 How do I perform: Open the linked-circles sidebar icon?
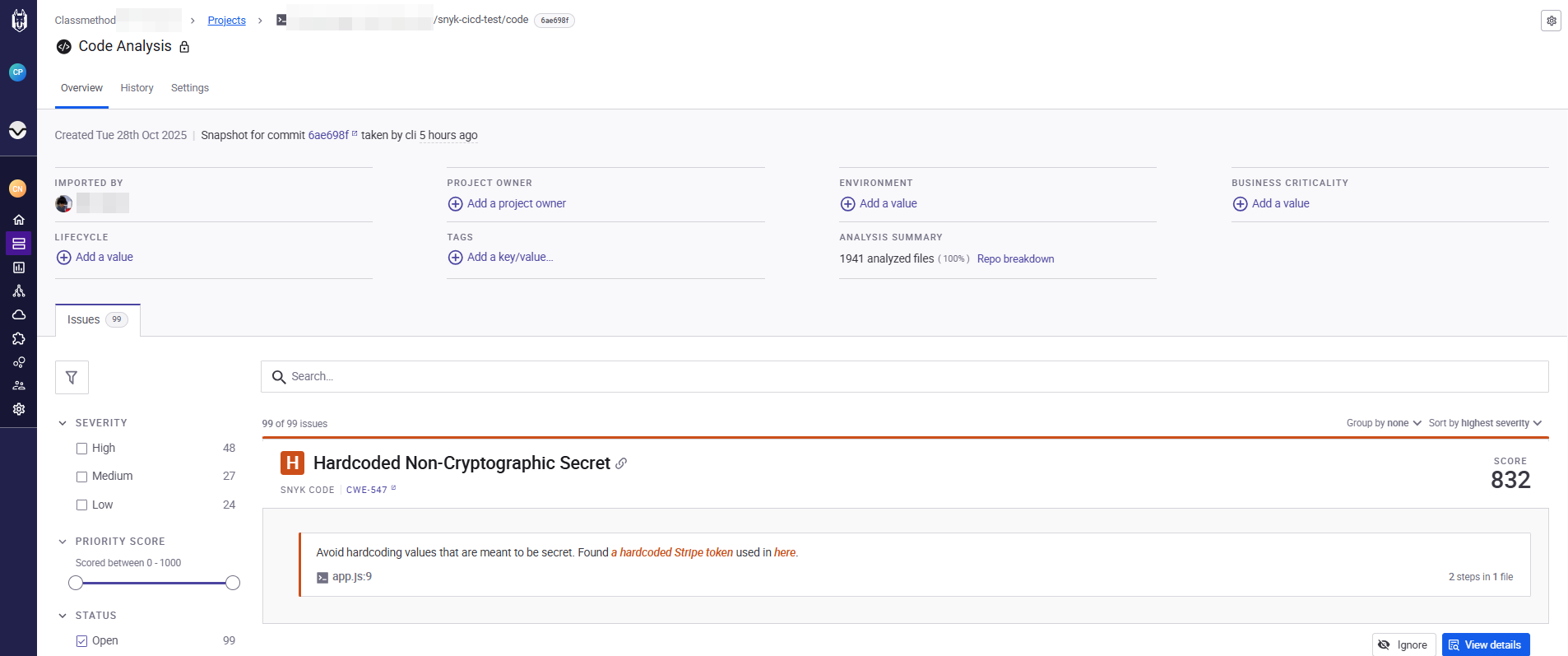click(18, 362)
